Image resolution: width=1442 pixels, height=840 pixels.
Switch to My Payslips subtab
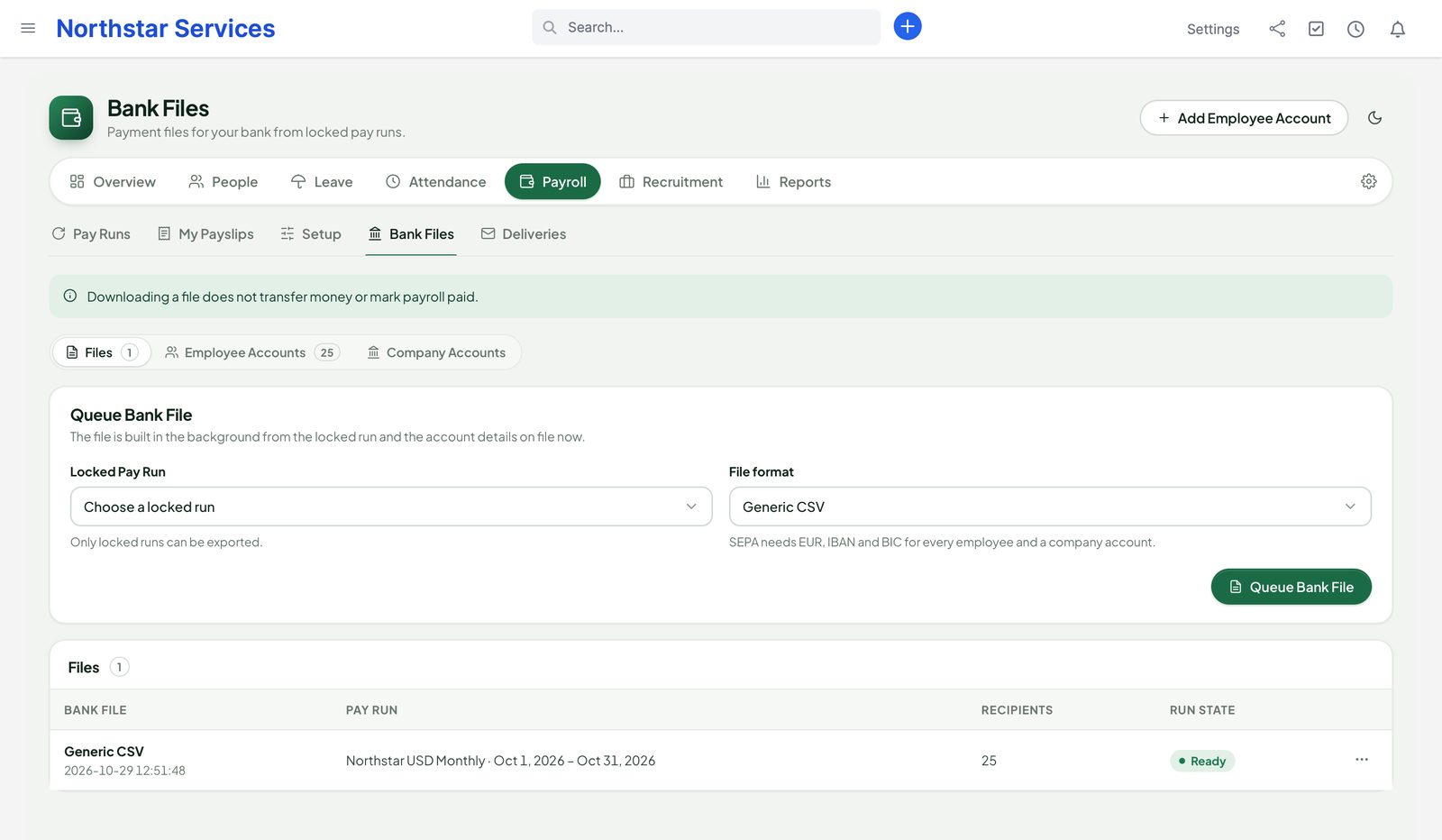coord(205,233)
